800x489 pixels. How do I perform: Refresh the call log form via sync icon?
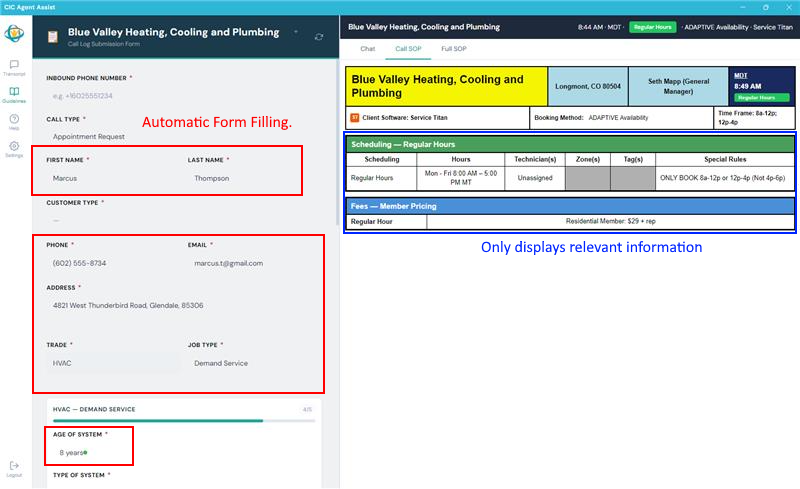(319, 37)
